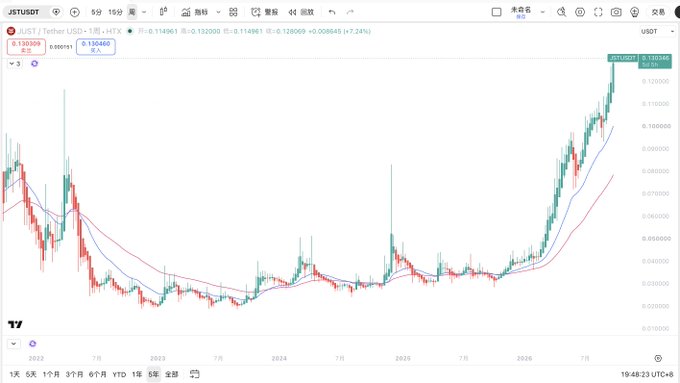The height and width of the screenshot is (383, 680).
Task: Open the go-to-date calendar icon
Action: [195, 374]
